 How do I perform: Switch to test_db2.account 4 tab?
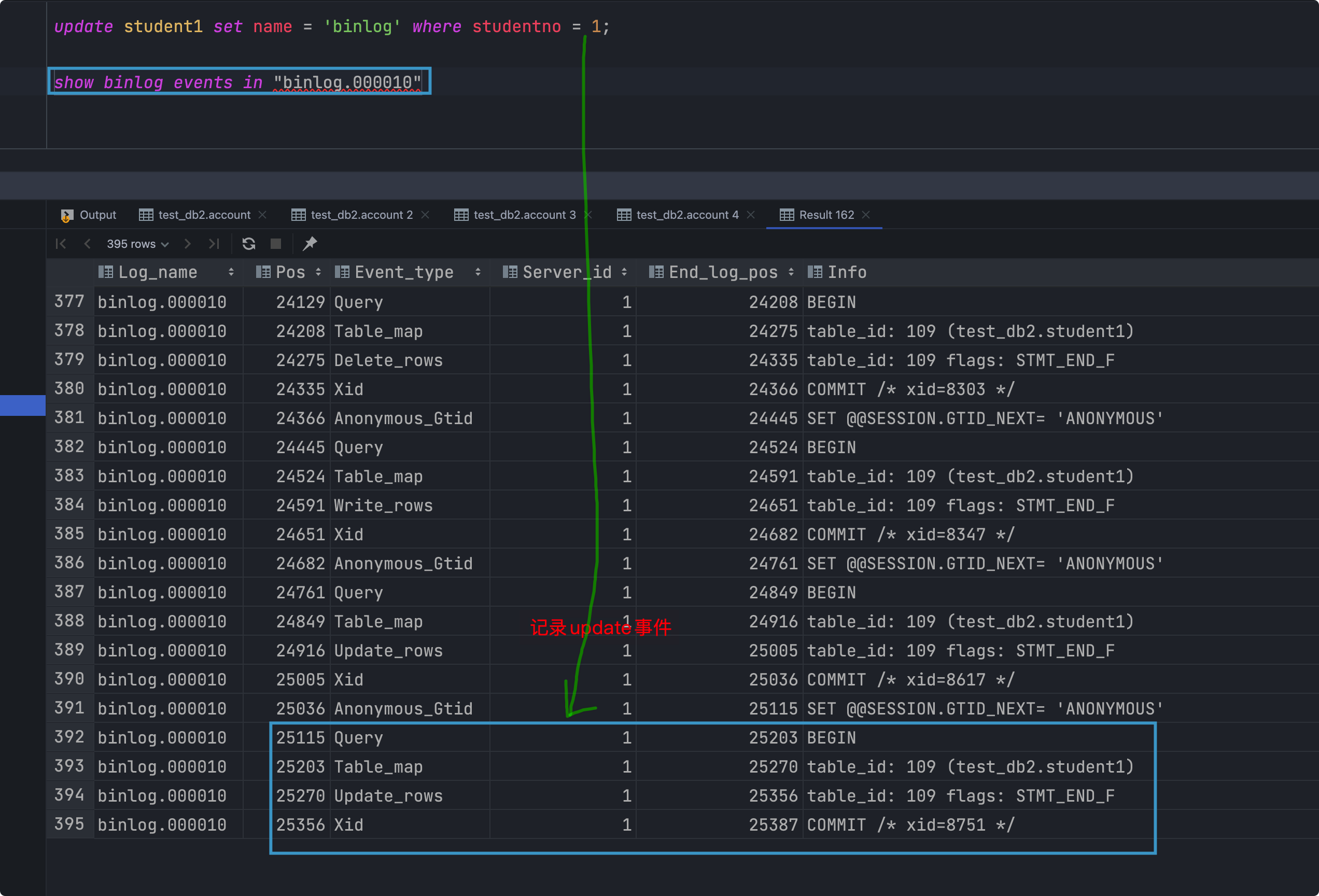[x=687, y=215]
